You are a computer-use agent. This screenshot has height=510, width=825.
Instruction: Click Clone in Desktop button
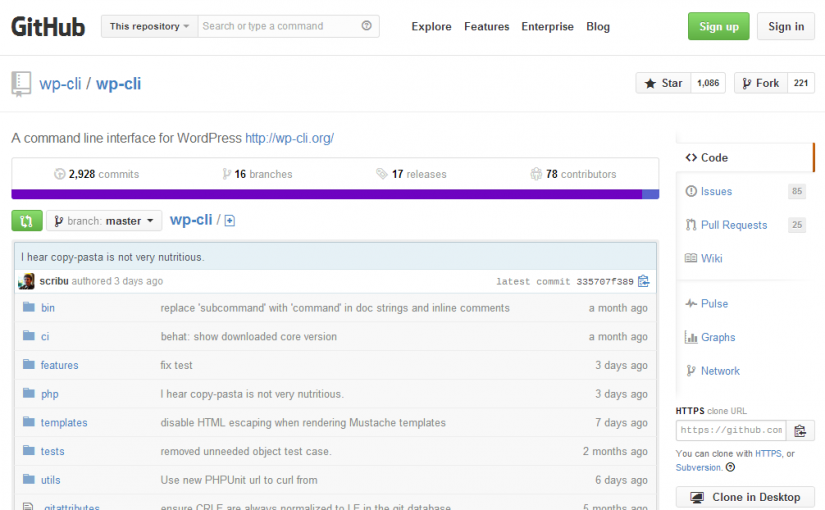pyautogui.click(x=745, y=497)
